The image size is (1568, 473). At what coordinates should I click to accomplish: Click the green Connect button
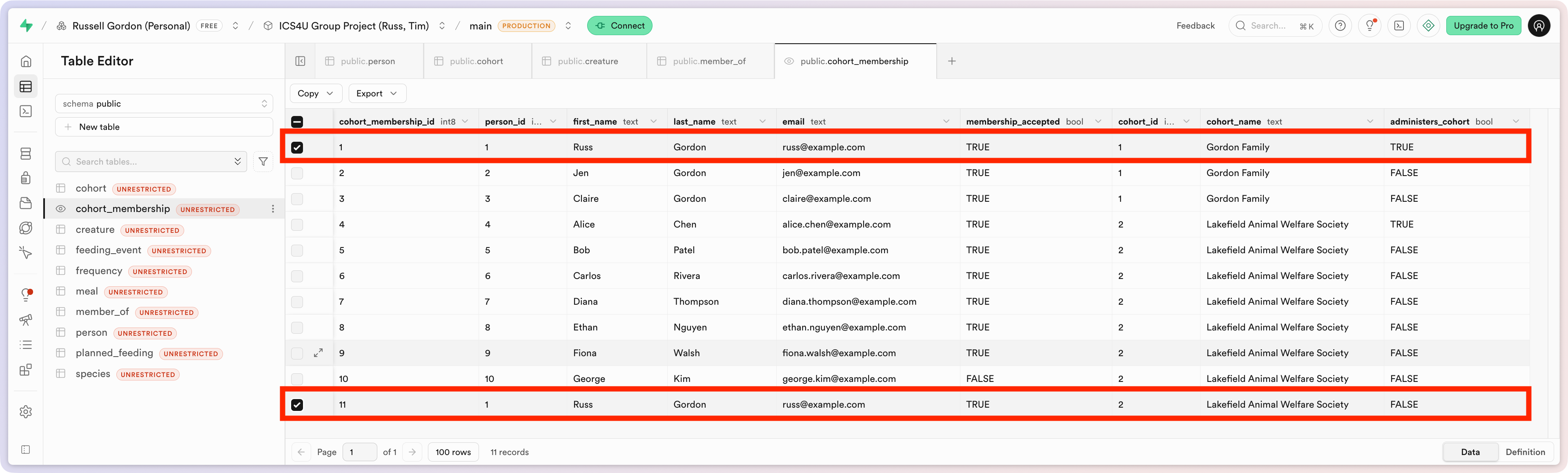click(x=620, y=26)
